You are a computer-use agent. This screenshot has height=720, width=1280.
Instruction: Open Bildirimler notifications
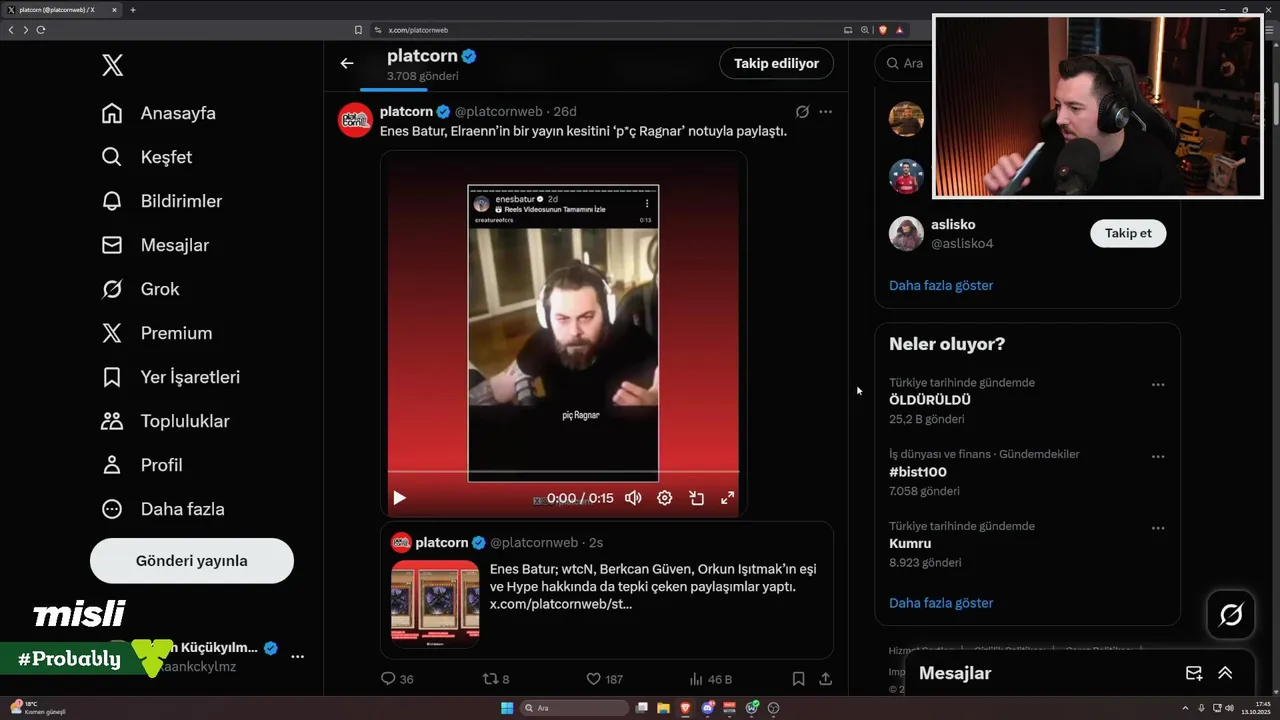point(162,201)
